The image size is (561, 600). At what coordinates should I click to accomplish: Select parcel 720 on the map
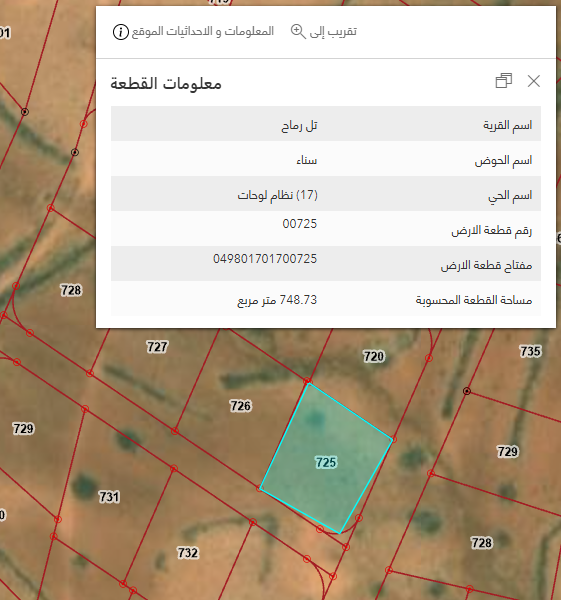[x=373, y=357]
